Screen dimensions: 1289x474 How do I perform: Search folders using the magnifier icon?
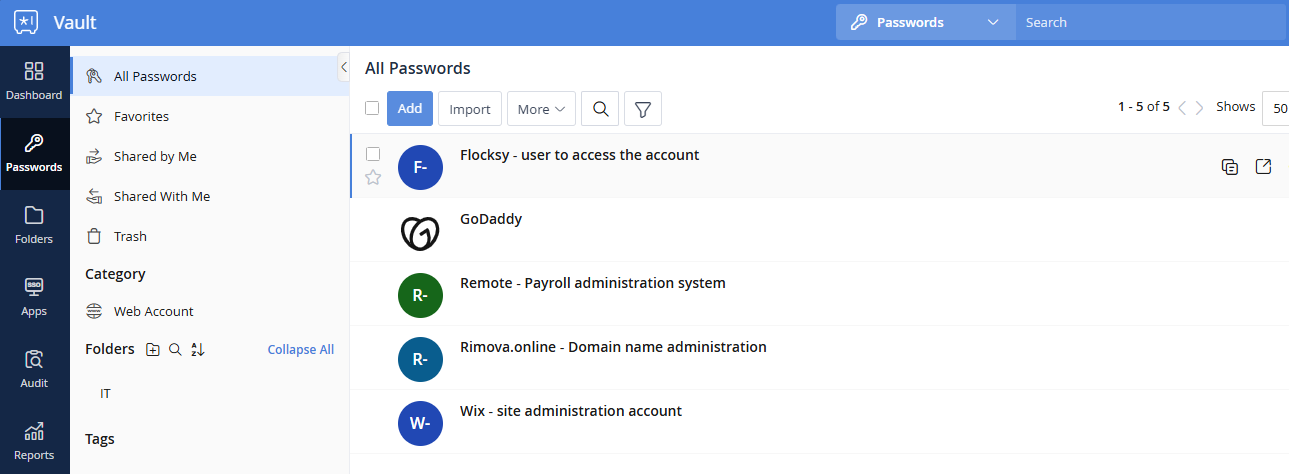pyautogui.click(x=175, y=349)
